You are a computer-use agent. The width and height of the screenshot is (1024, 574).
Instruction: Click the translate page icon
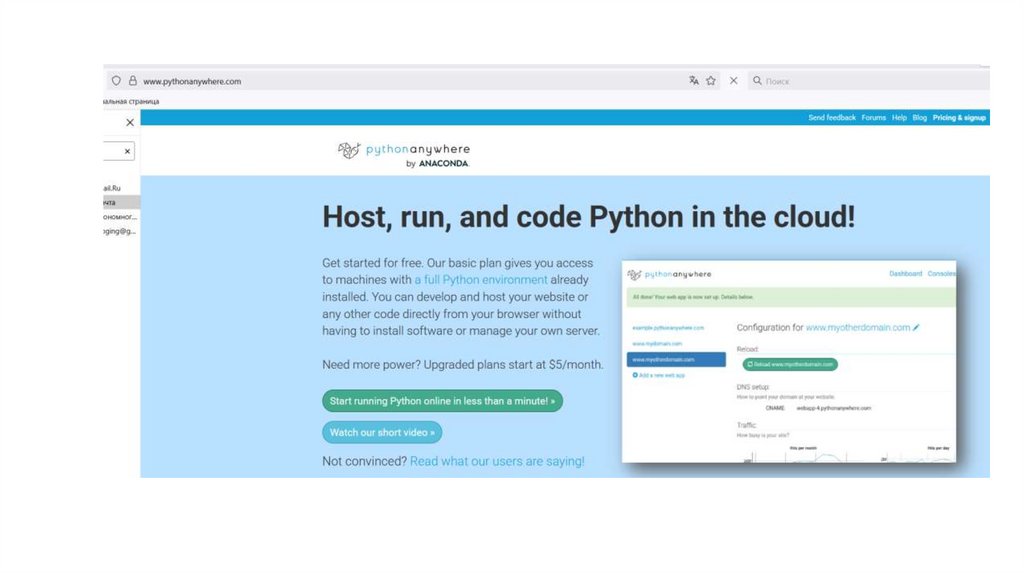(x=694, y=80)
